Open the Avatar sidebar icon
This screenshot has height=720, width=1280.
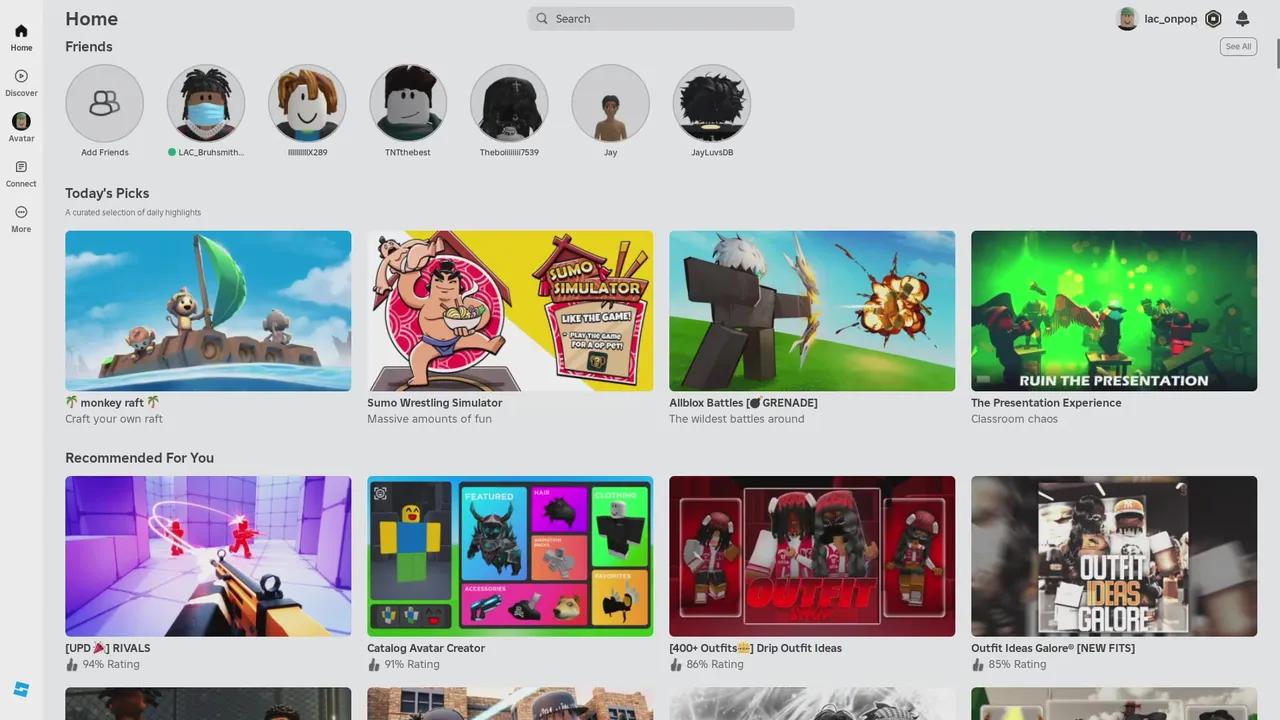[x=21, y=121]
